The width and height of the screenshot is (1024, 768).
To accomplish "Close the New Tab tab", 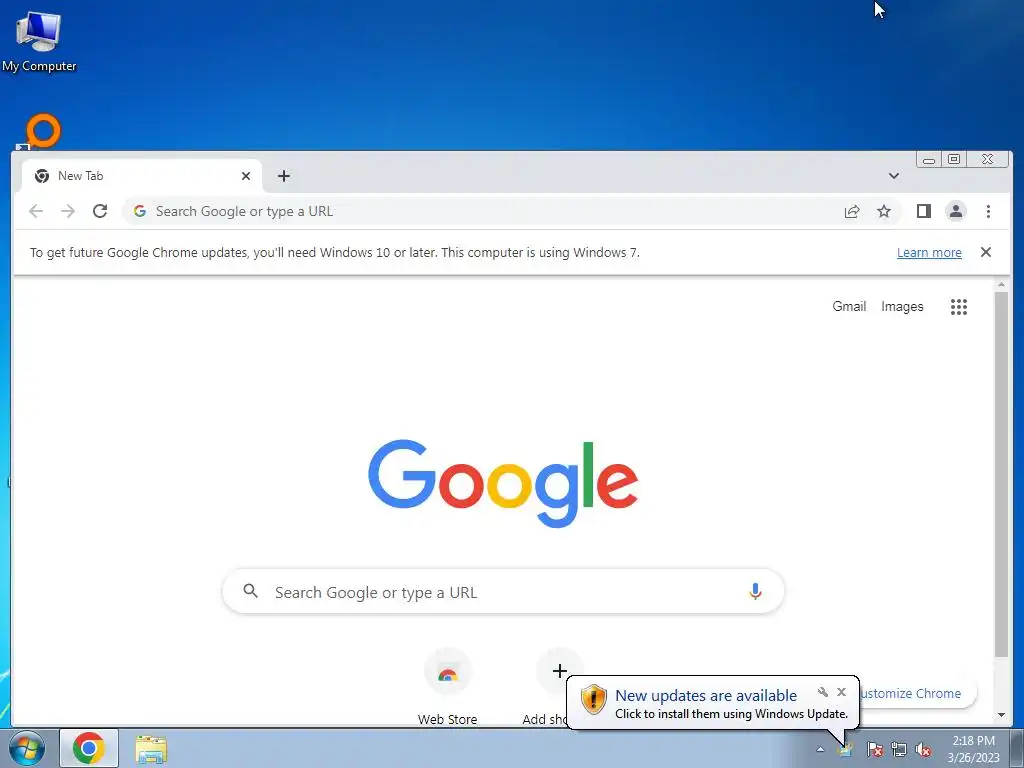I will 246,176.
